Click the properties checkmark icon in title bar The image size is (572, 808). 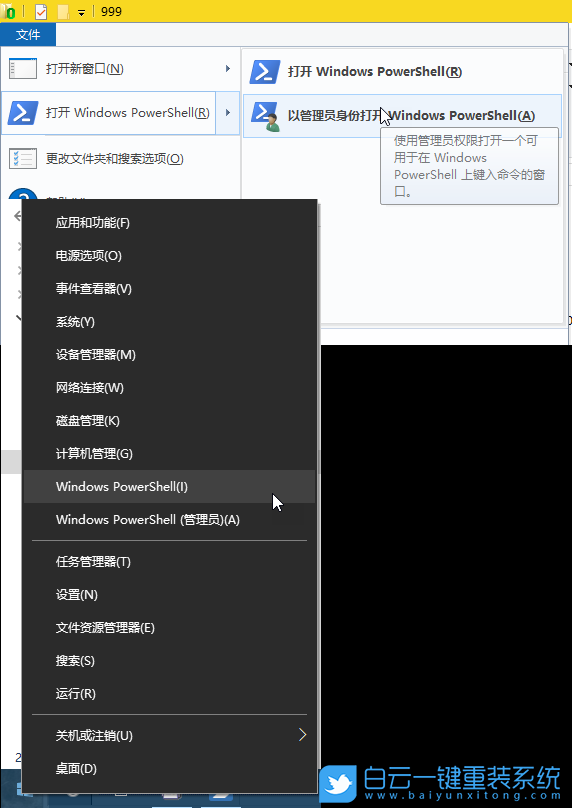pos(41,11)
